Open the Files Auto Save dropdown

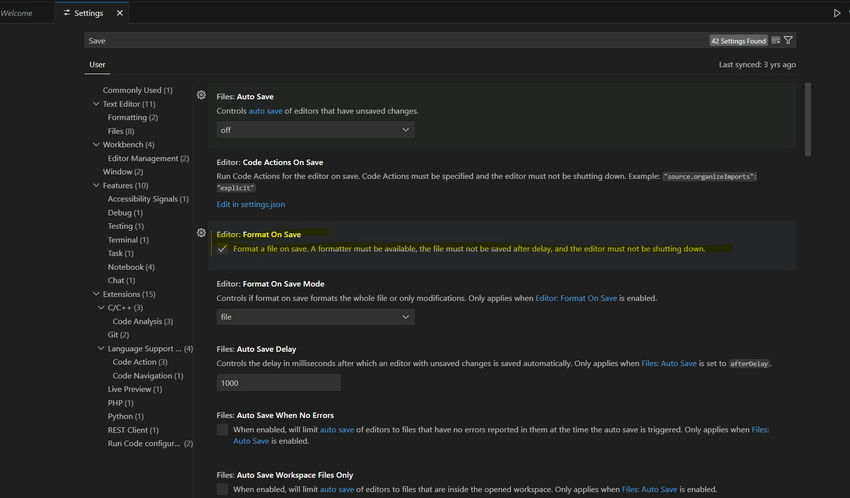(x=315, y=130)
